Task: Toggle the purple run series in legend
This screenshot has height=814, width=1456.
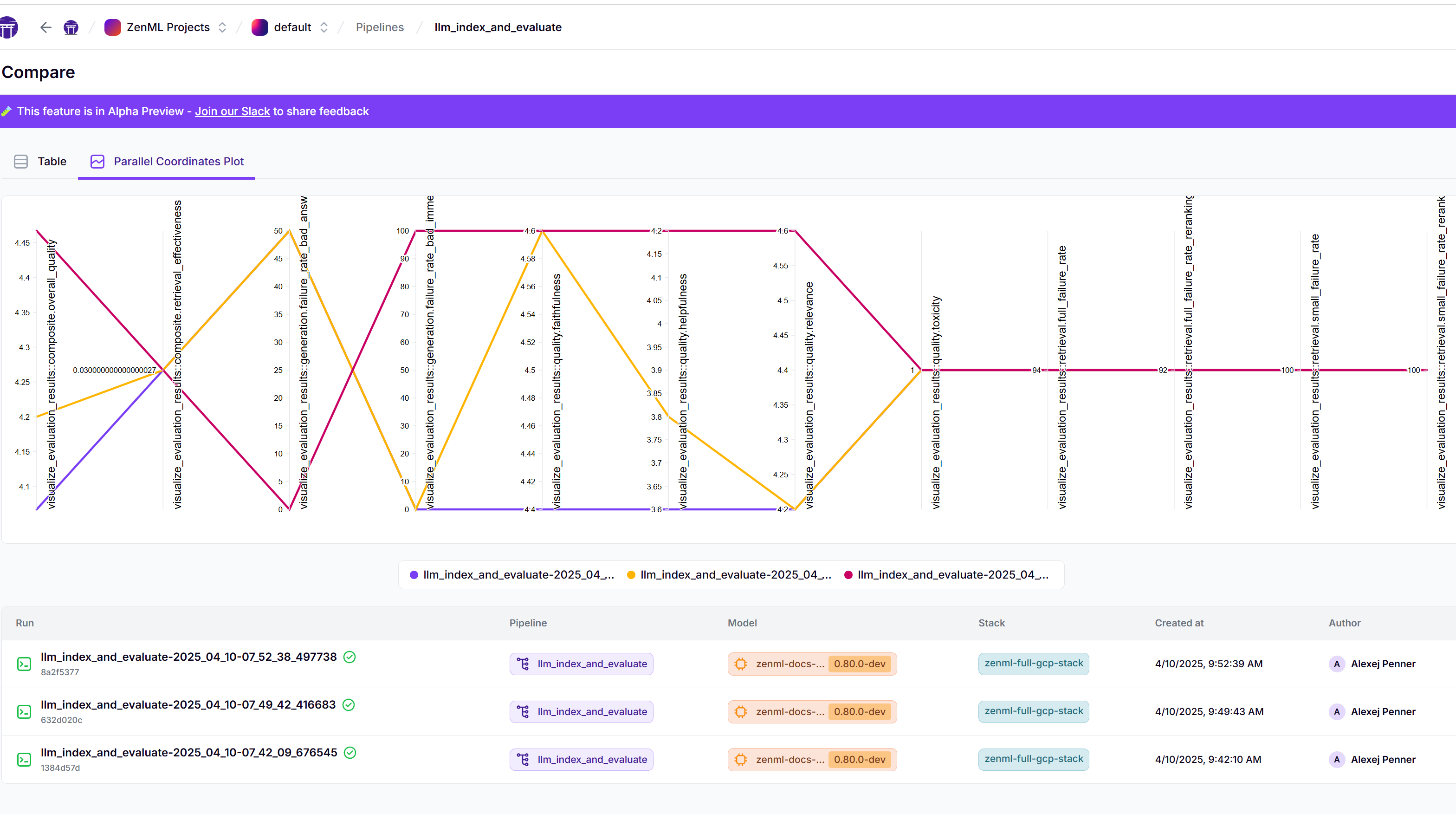Action: tap(512, 575)
